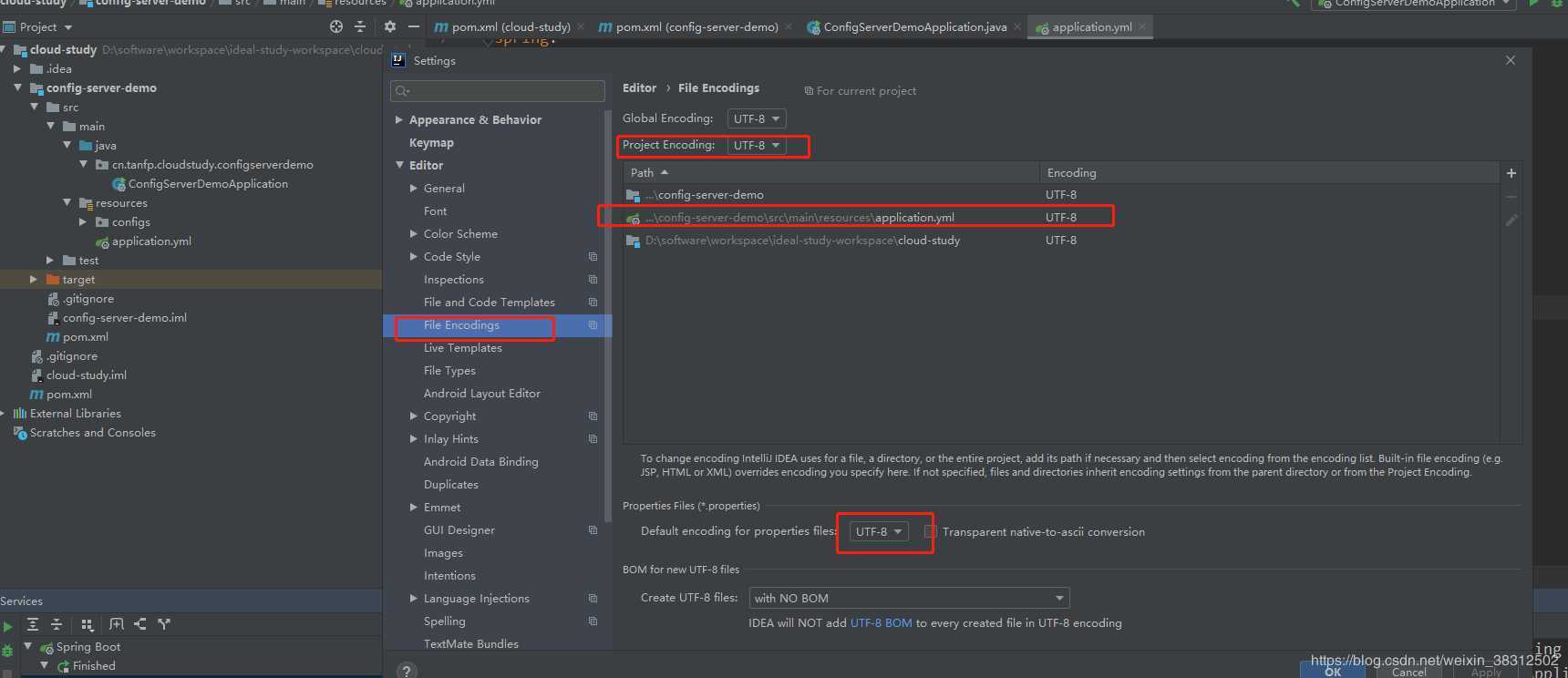Click the Spring icon of application.yml table row

pos(634,219)
